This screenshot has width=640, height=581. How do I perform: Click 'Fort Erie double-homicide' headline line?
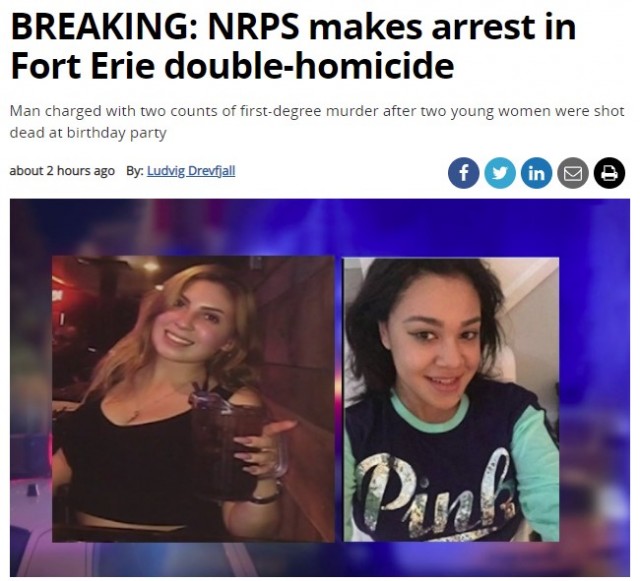232,66
